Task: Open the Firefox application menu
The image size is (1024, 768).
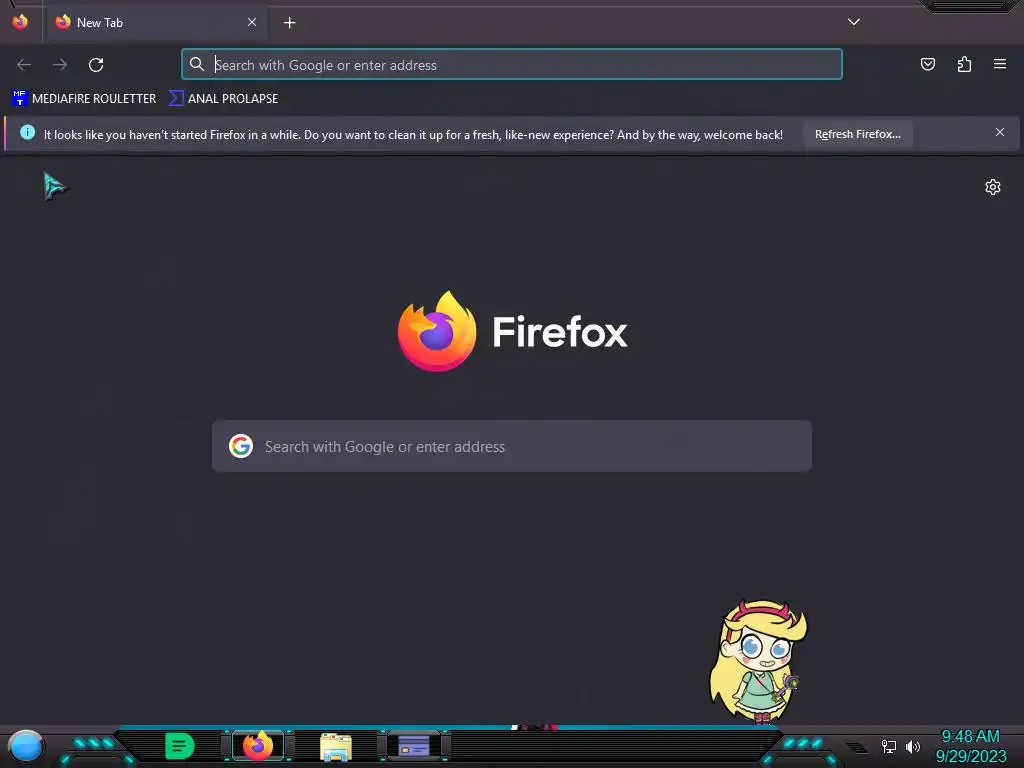Action: pyautogui.click(x=1000, y=64)
